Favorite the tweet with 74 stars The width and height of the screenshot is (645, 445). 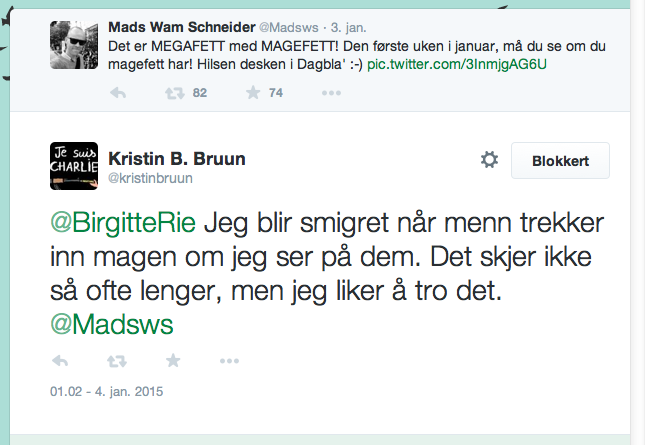pyautogui.click(x=253, y=93)
